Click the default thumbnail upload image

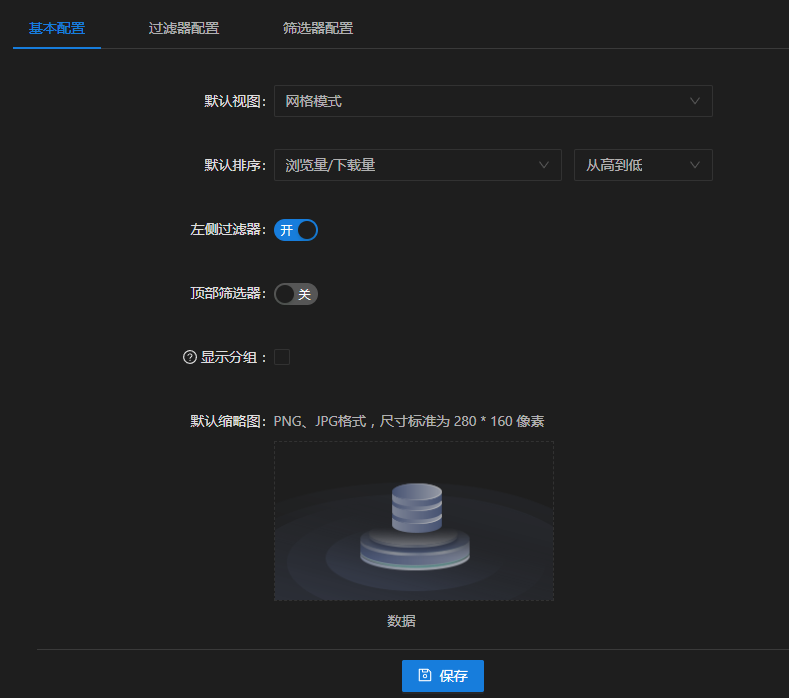pyautogui.click(x=414, y=521)
